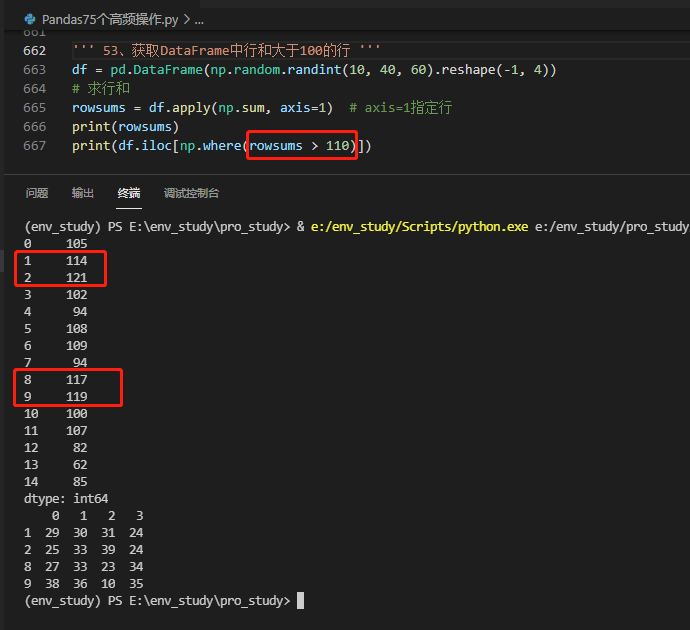Click DataFrame output row starting '8 27 33'
The width and height of the screenshot is (690, 630).
tap(84, 567)
